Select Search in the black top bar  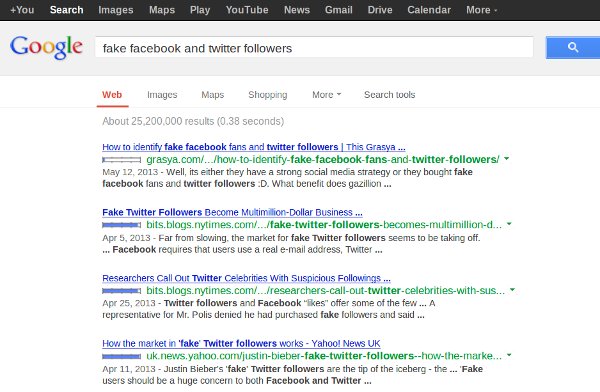pos(67,10)
